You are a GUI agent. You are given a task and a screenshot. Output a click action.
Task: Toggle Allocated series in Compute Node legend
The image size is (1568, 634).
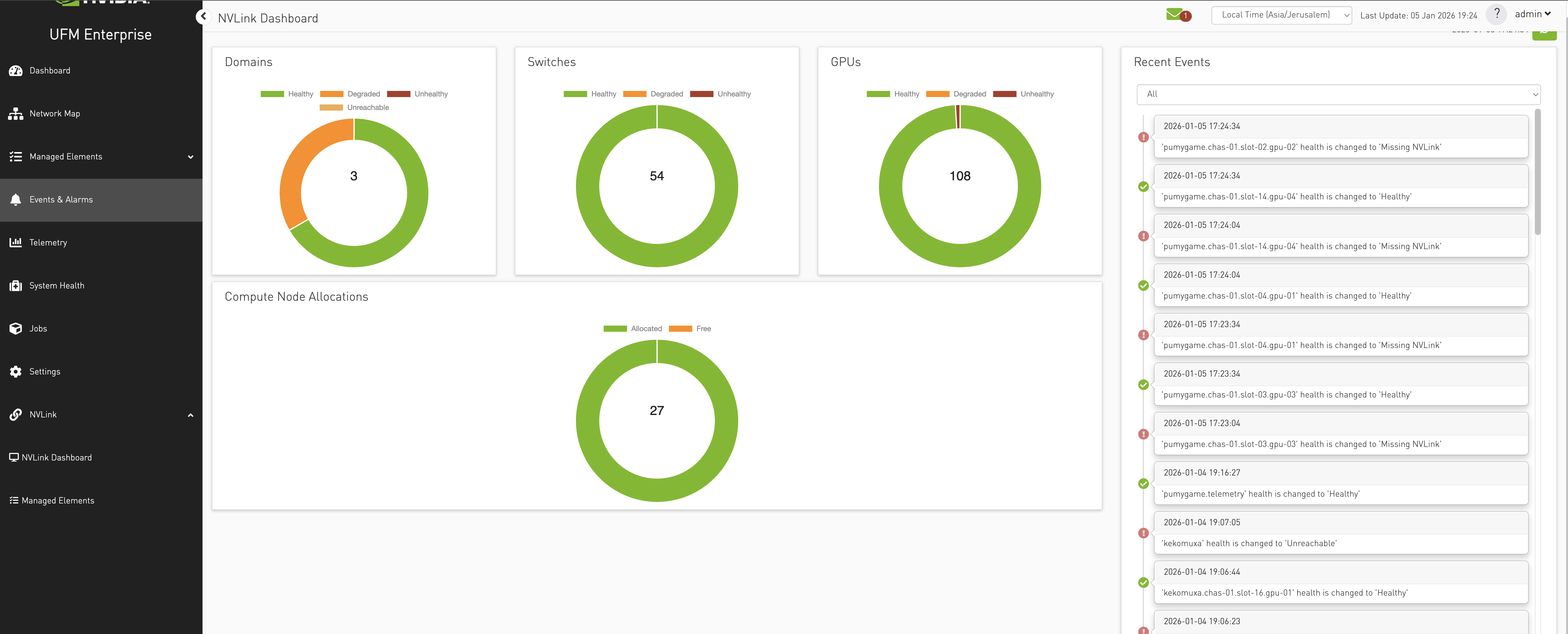[632, 329]
